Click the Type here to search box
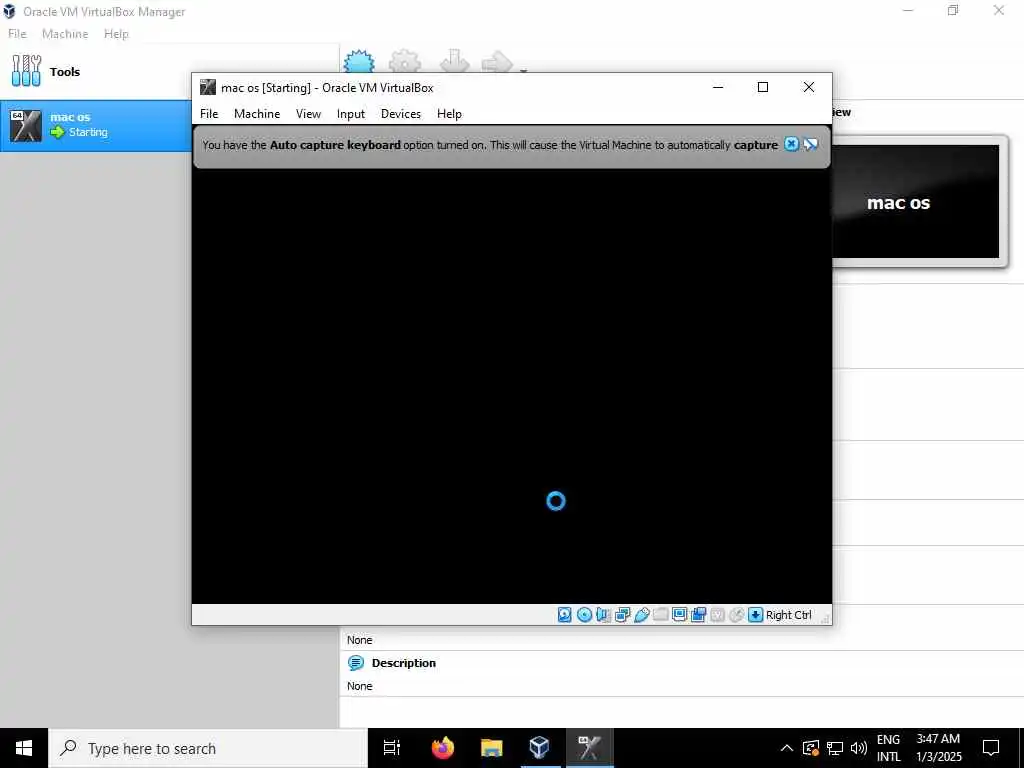 coord(208,748)
